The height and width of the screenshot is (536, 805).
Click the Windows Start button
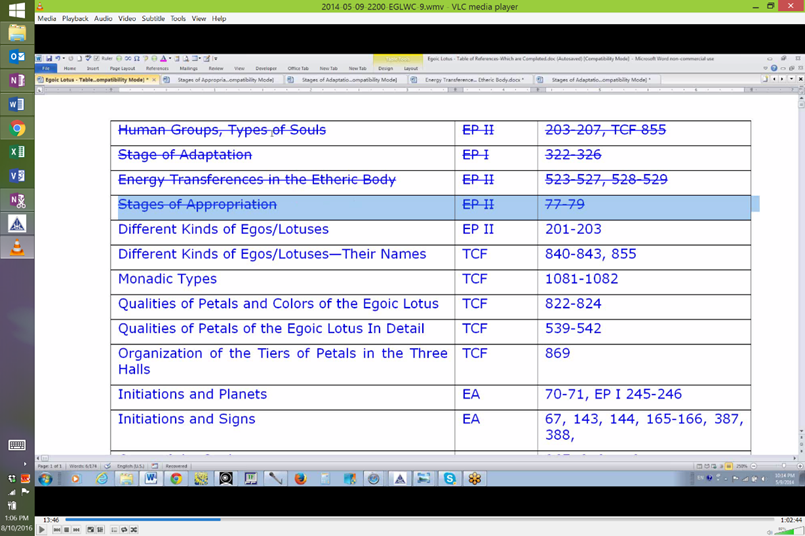(x=17, y=10)
